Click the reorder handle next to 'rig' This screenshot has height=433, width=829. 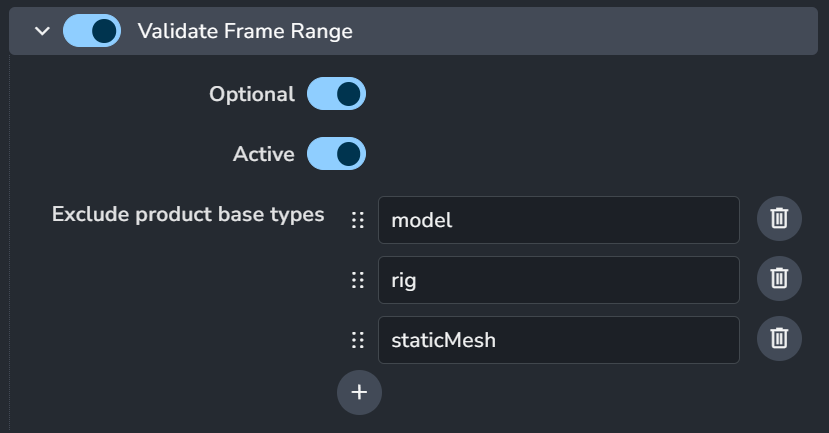coord(358,280)
